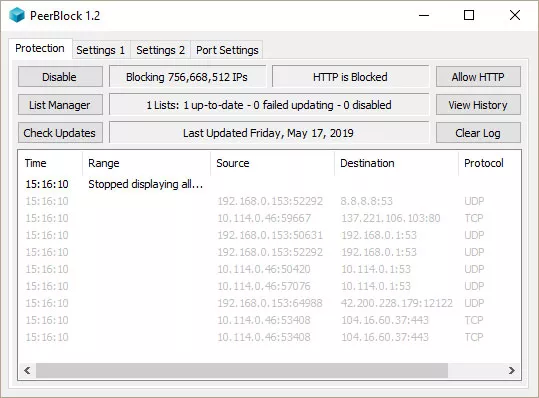The width and height of the screenshot is (539, 398).
Task: Close the PeerBlock window
Action: point(515,15)
